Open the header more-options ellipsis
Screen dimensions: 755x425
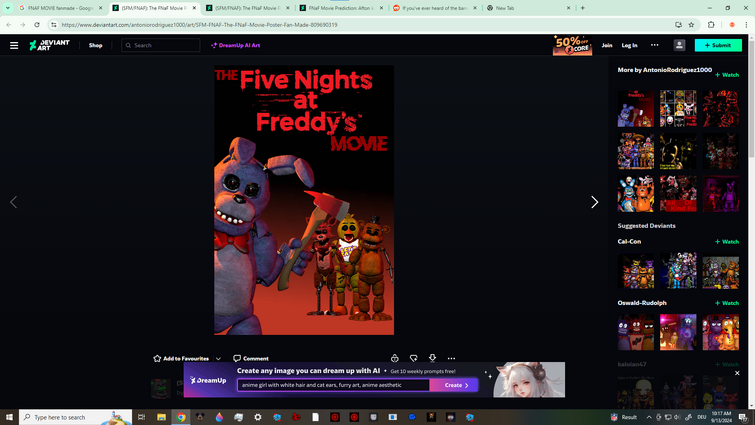654,45
